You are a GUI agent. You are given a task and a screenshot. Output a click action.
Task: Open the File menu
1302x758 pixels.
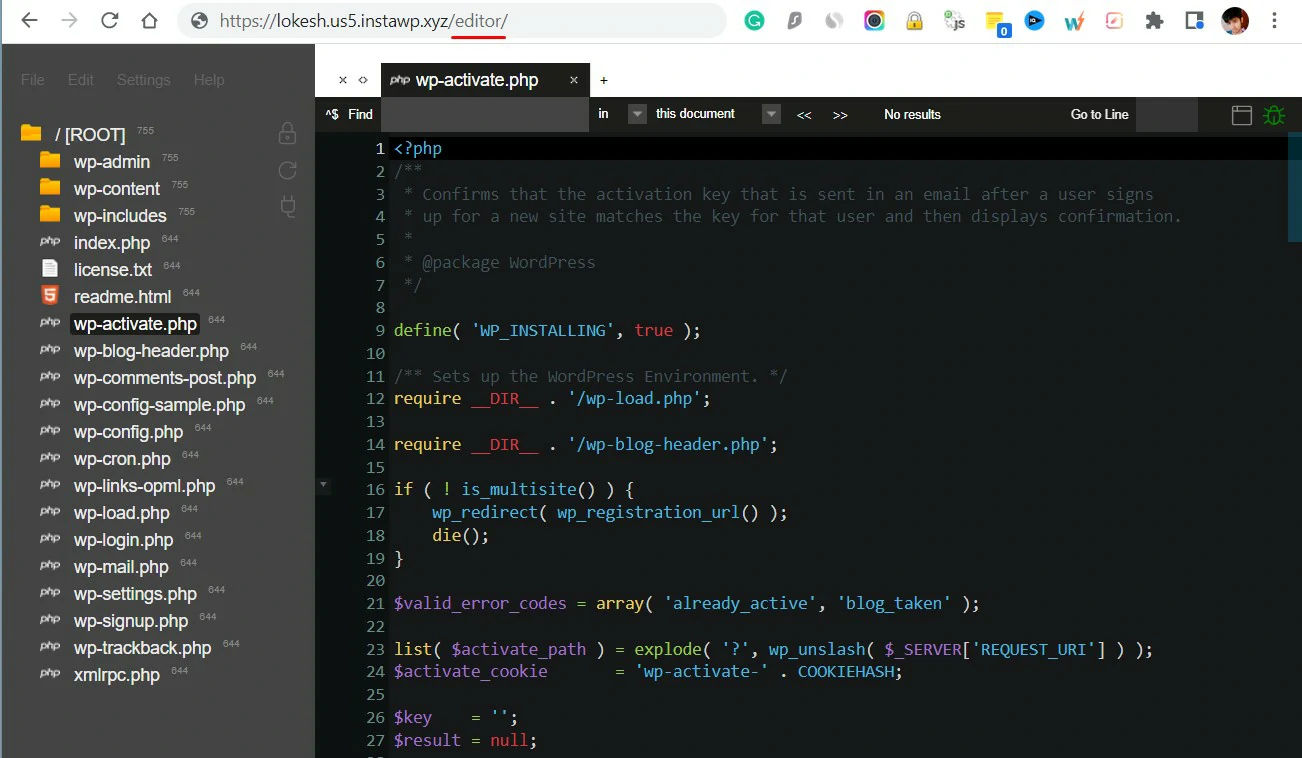tap(33, 80)
